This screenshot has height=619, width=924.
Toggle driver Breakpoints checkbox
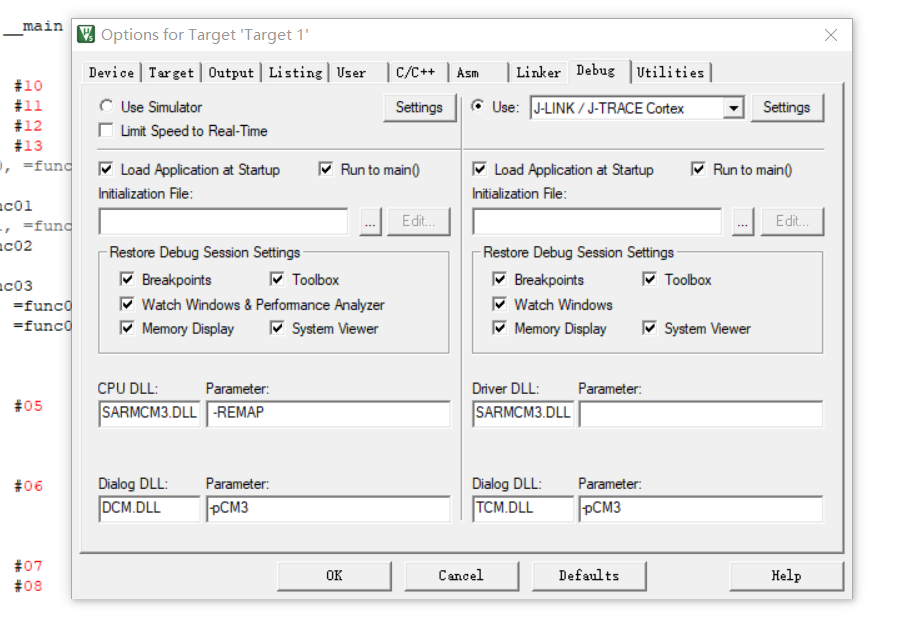(x=500, y=279)
